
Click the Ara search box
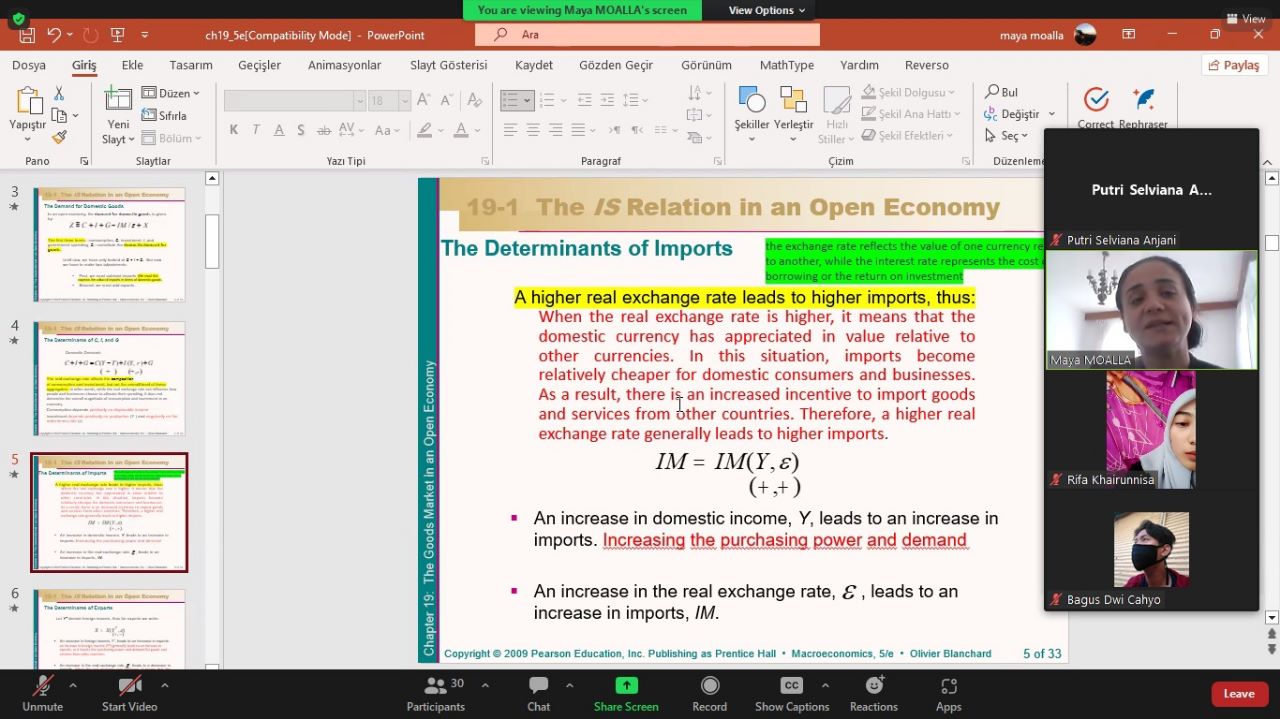646,35
